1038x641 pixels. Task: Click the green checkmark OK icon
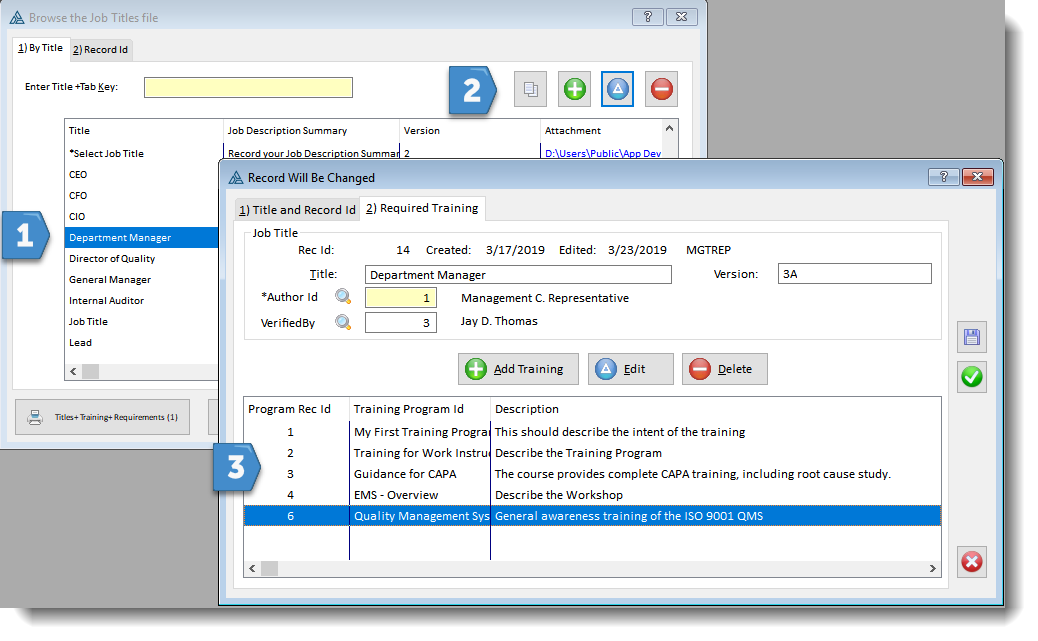[971, 377]
